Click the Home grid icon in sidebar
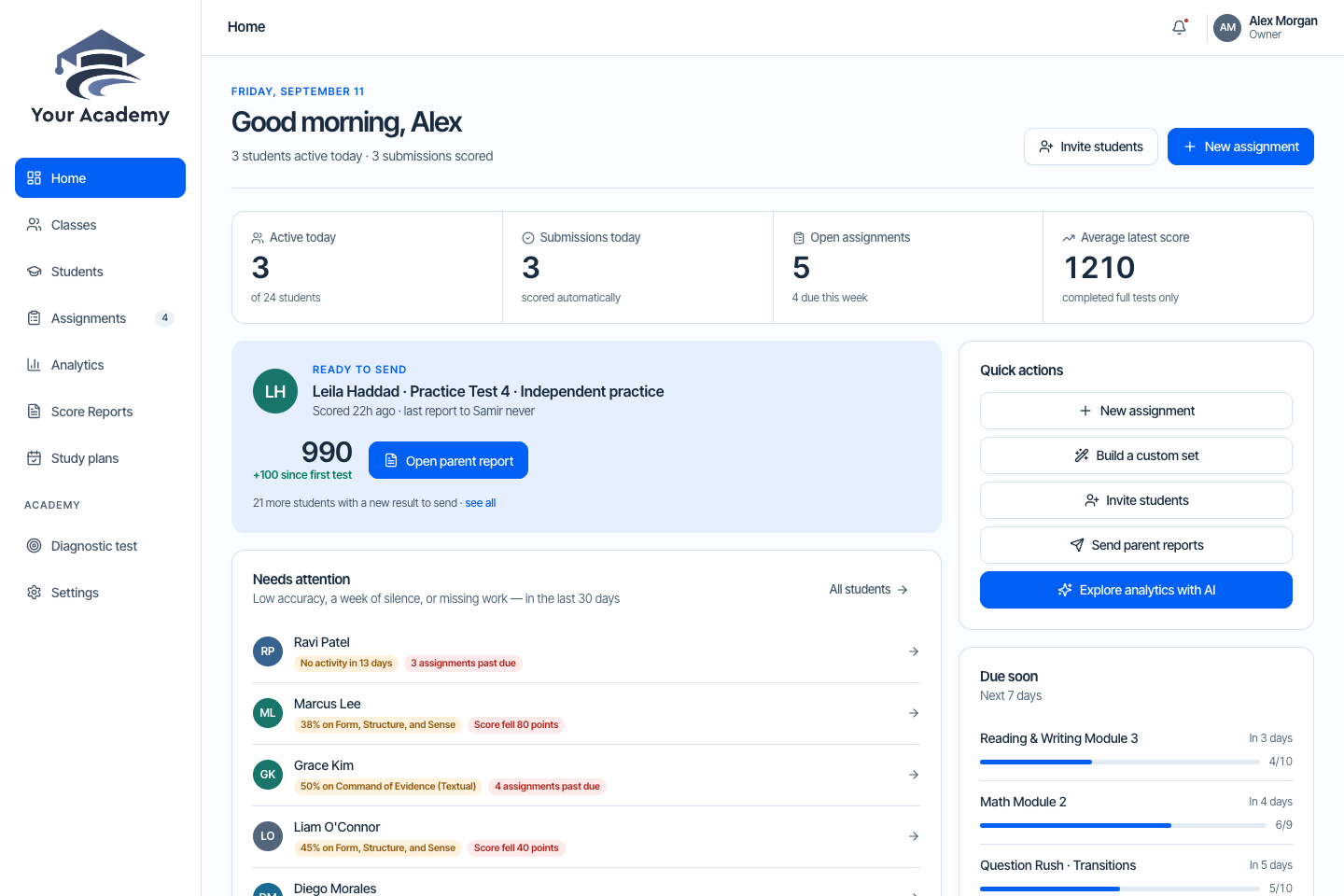Screen dimensions: 1344x896 point(35,178)
